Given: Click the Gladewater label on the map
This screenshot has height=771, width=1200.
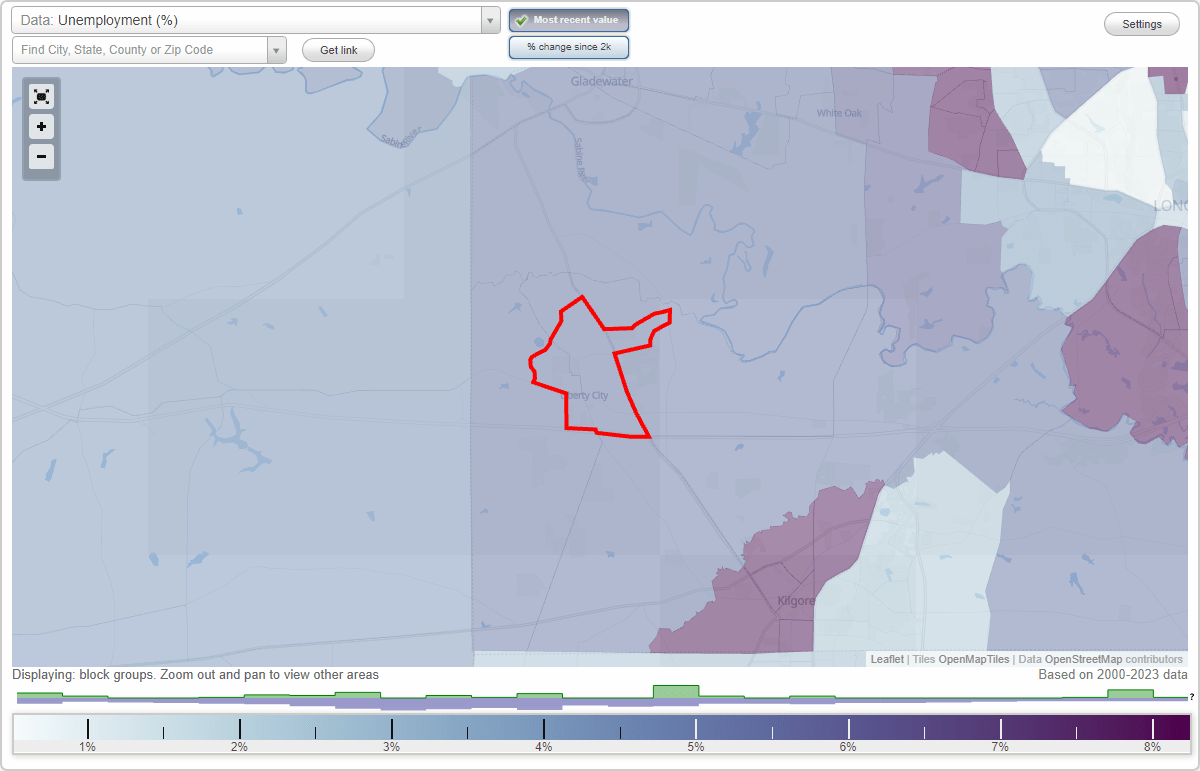Looking at the screenshot, I should (602, 81).
